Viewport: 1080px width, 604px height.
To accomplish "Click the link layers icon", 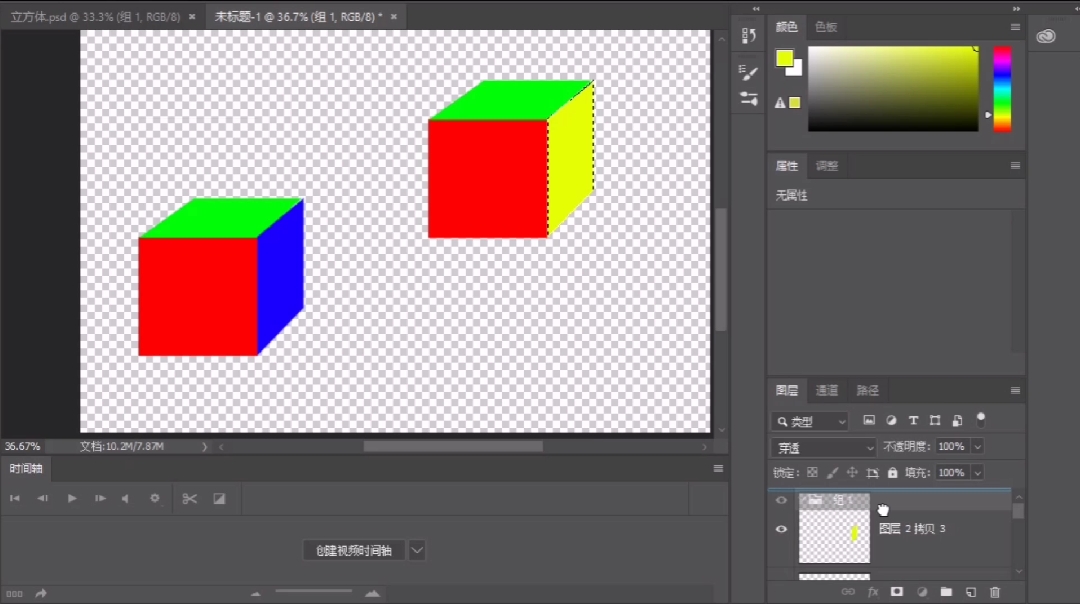I will (848, 592).
